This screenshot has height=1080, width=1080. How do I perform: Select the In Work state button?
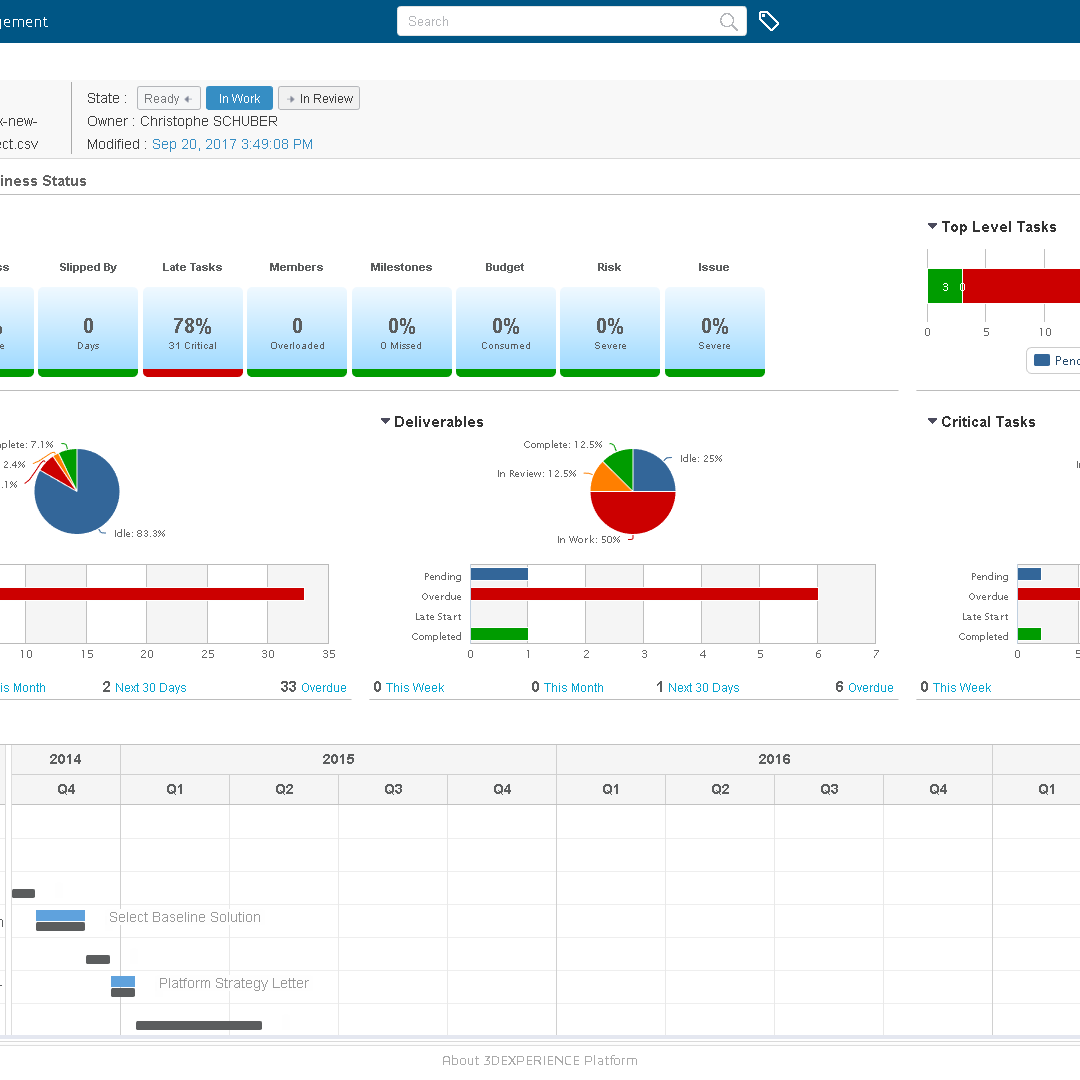[239, 99]
